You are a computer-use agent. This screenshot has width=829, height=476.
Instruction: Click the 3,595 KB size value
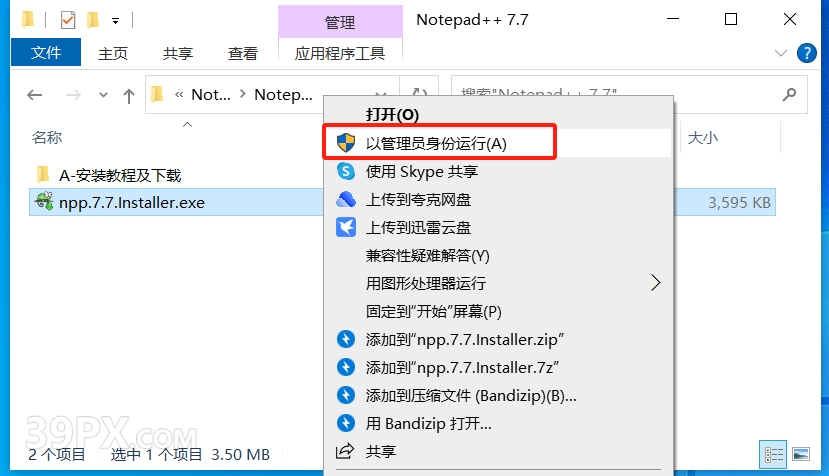coord(739,203)
